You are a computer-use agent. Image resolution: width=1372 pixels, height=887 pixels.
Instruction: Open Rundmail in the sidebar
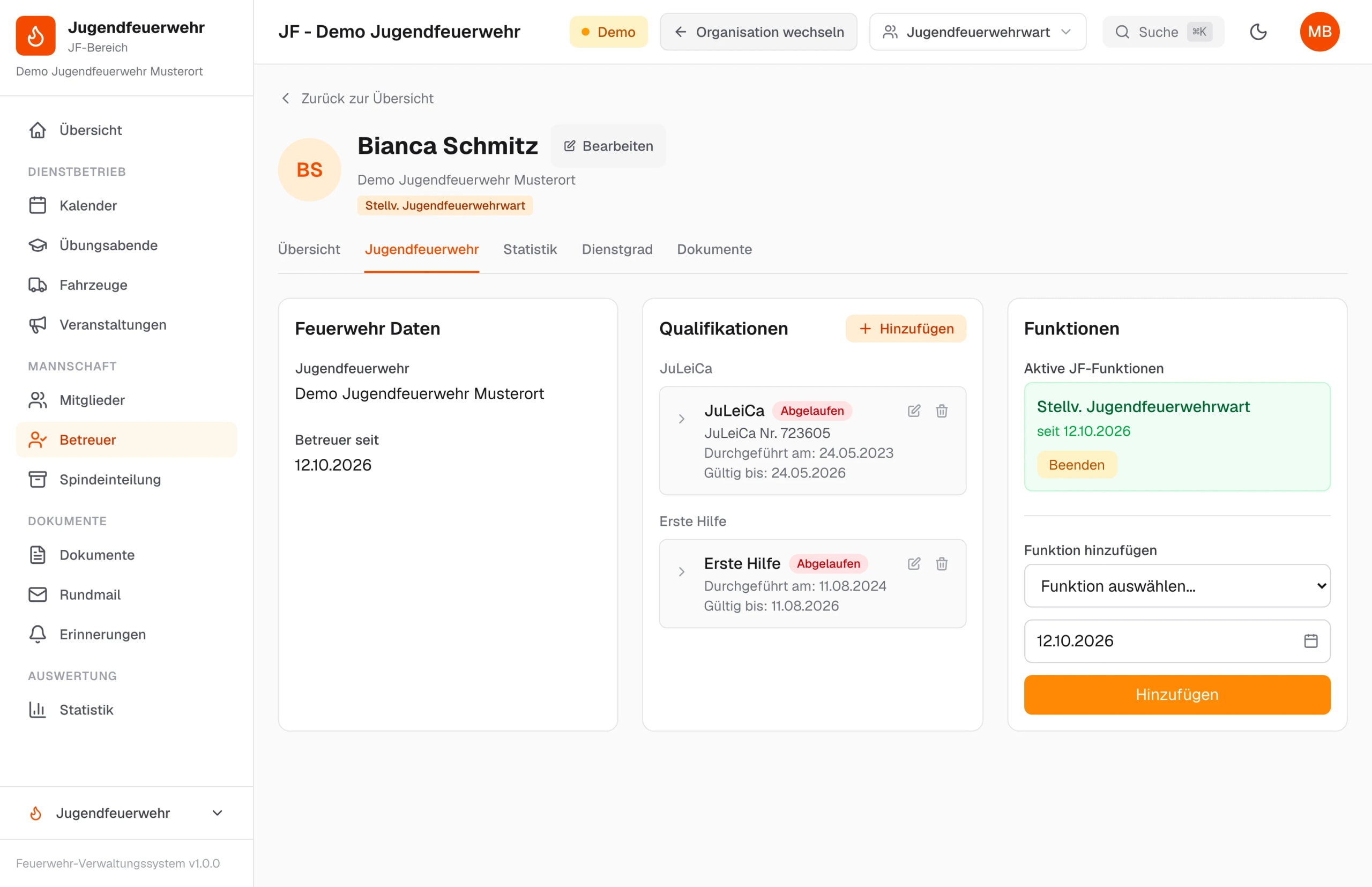pos(126,595)
